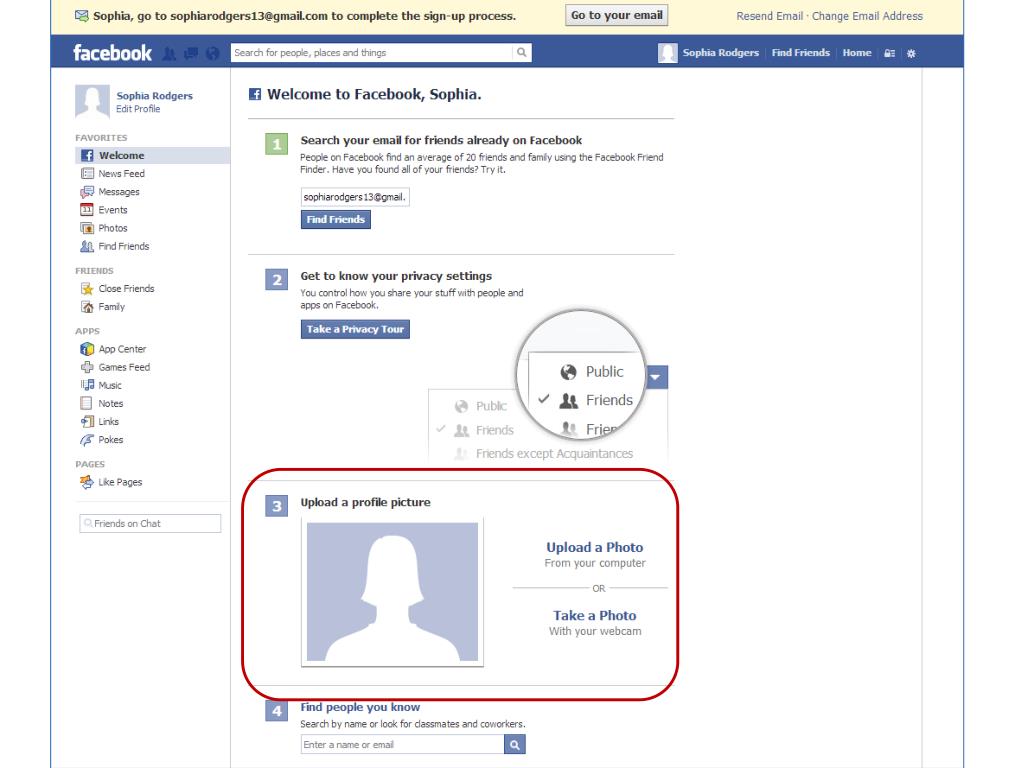Open the Find people you know heading link
Viewport: 1024px width, 768px height.
coord(360,707)
